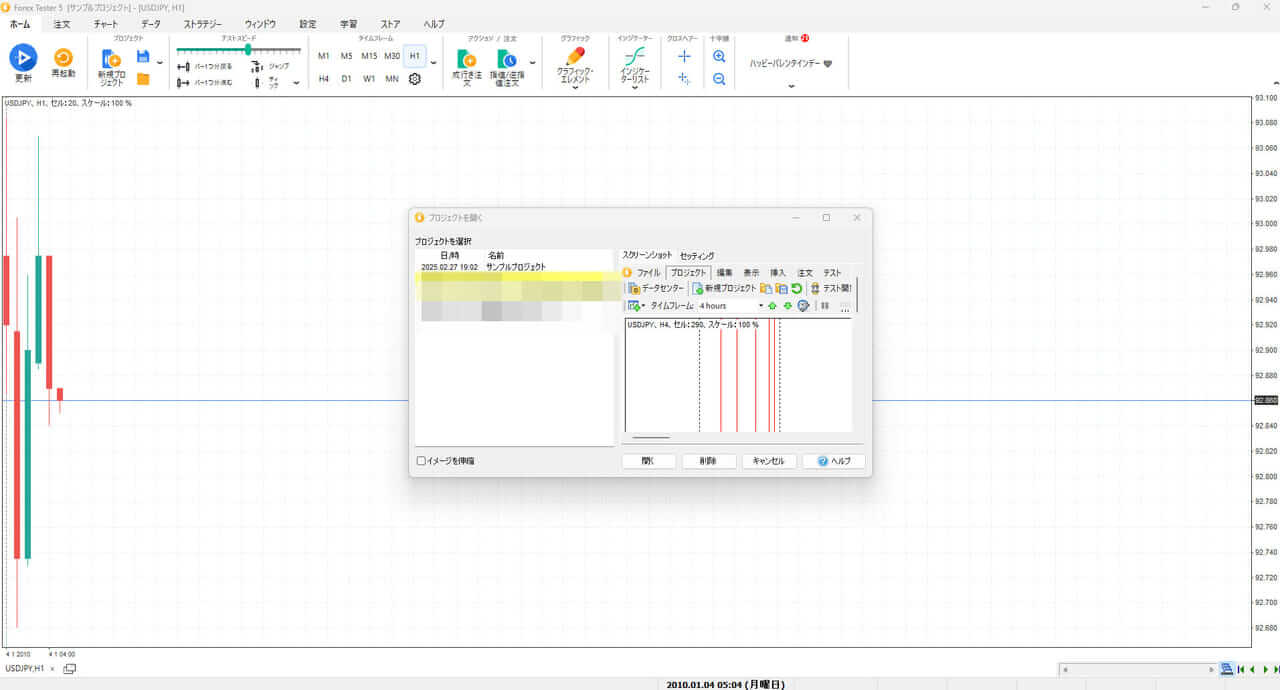Expand the notification panel chevron
This screenshot has width=1280, height=690.
tap(791, 86)
